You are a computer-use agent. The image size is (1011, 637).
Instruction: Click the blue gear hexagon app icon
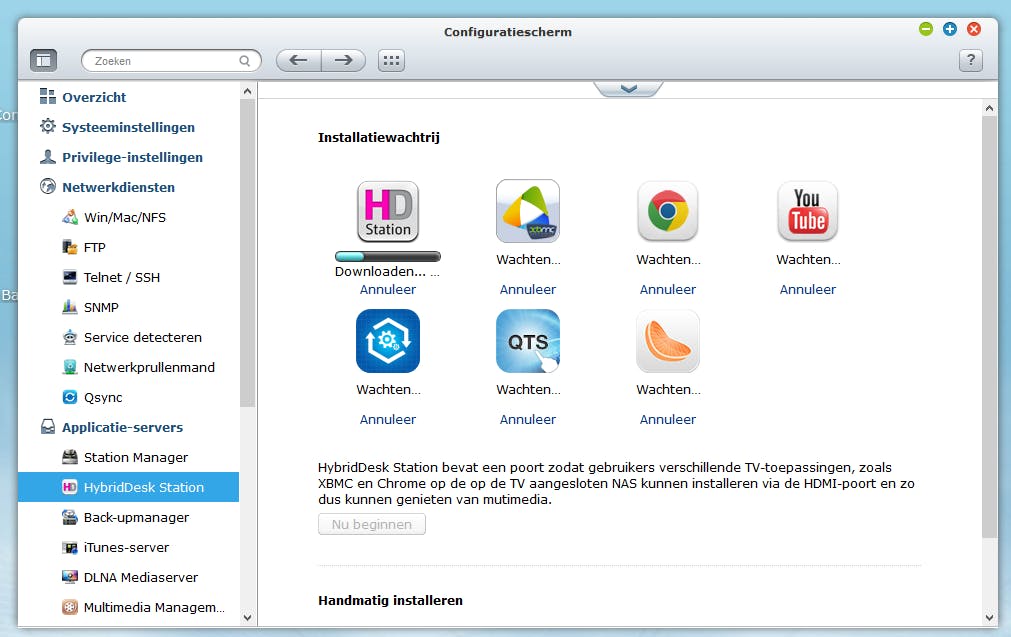388,341
